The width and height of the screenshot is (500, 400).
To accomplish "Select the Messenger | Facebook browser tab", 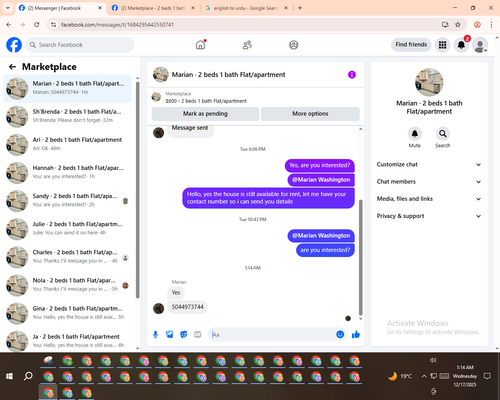I will click(60, 8).
